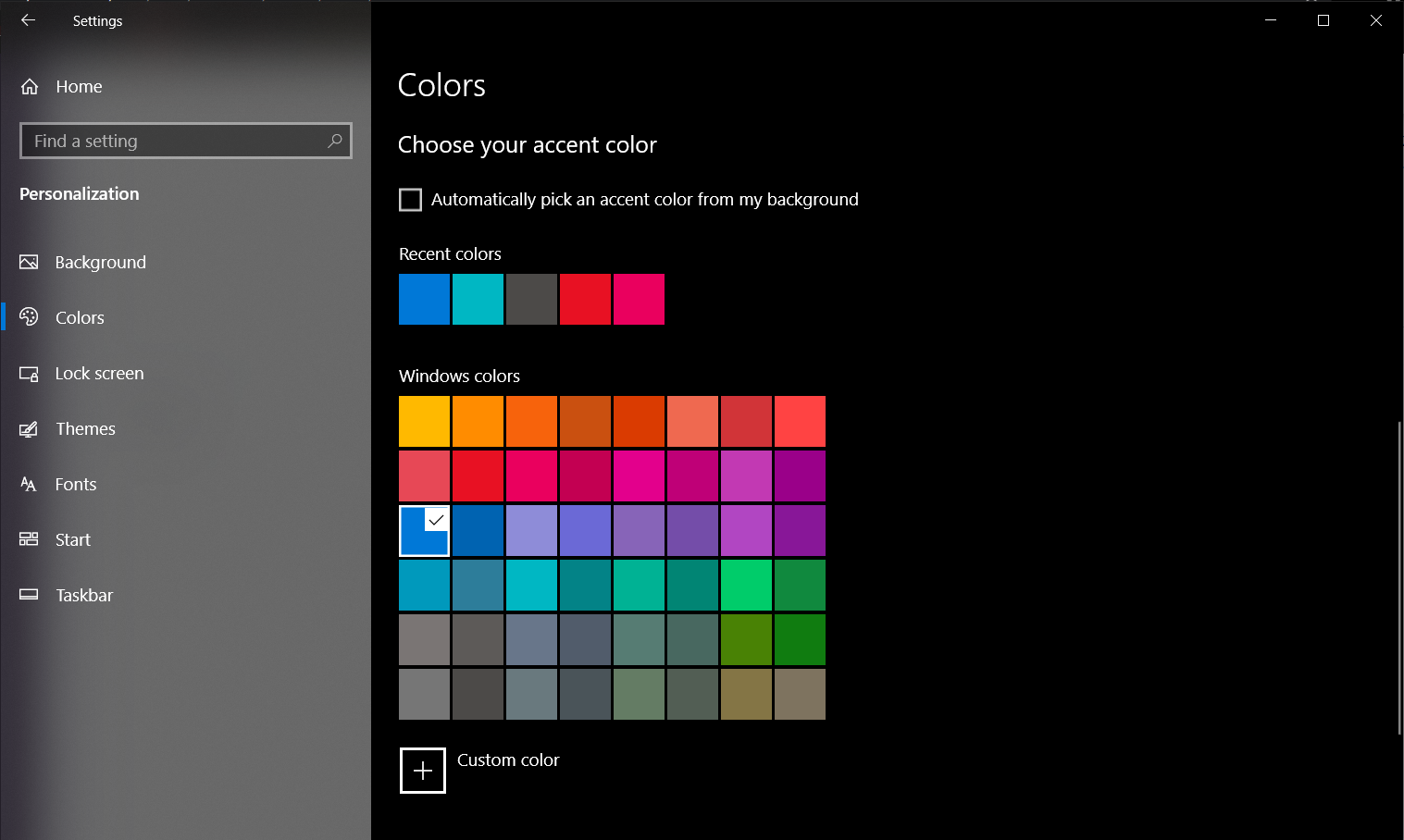Pick teal in Recent colors
1404x840 pixels.
coord(478,299)
